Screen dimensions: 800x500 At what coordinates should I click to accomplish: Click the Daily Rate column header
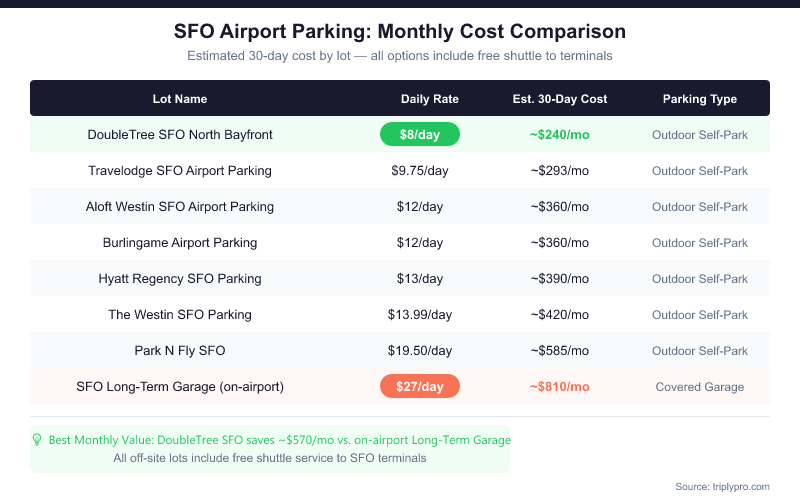click(430, 99)
